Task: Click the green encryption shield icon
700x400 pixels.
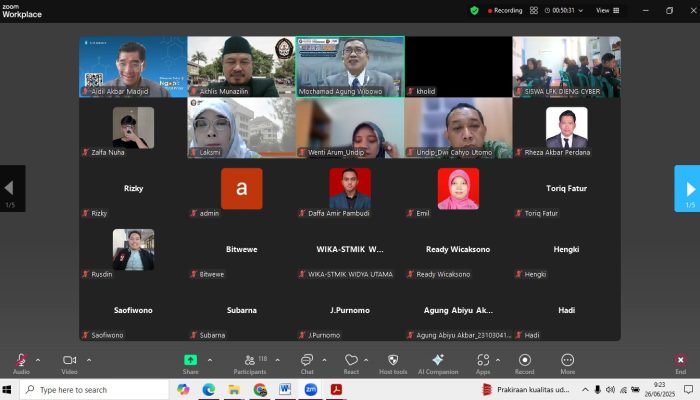Action: click(474, 10)
